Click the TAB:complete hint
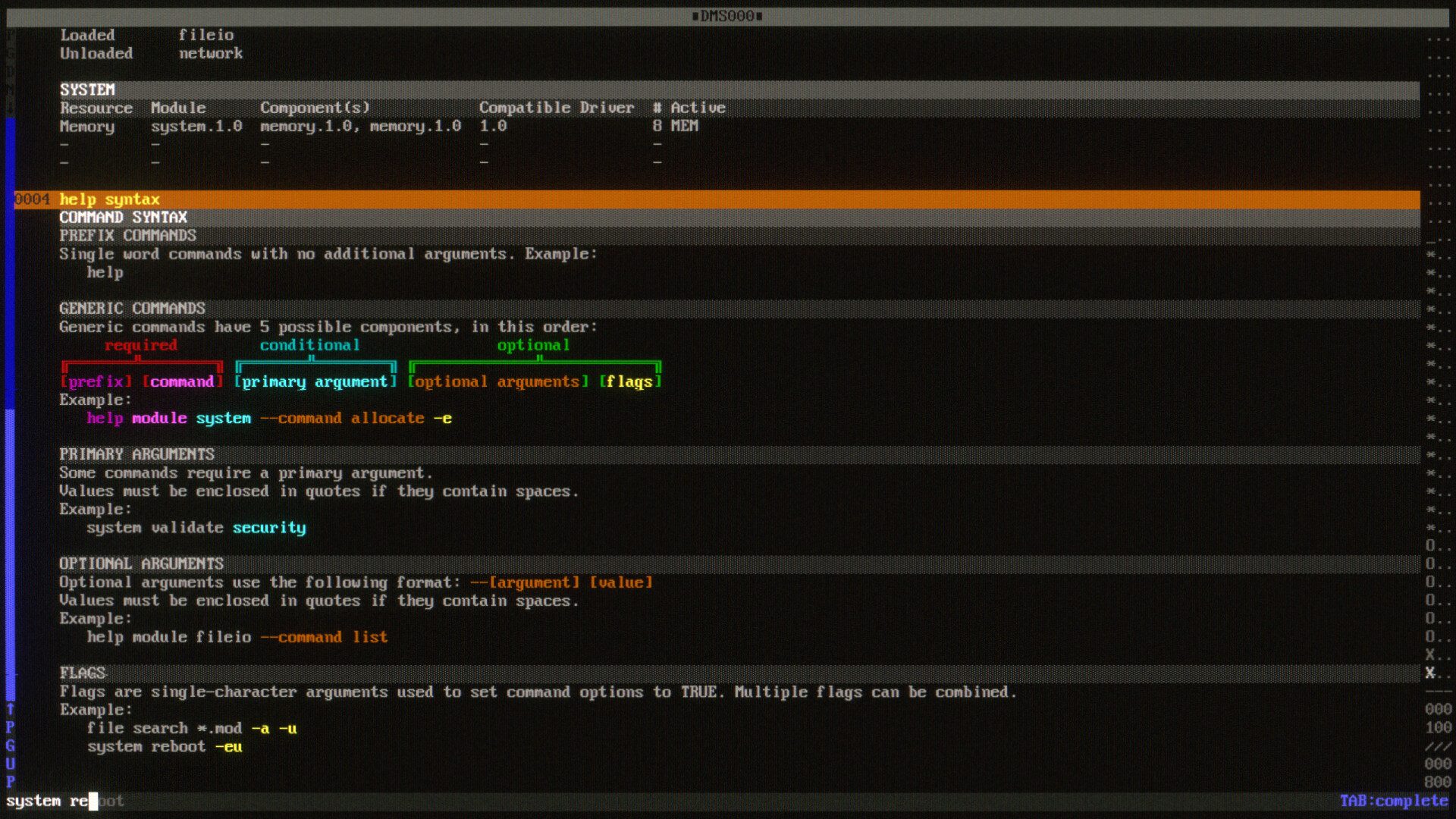The width and height of the screenshot is (1456, 819). [x=1393, y=801]
